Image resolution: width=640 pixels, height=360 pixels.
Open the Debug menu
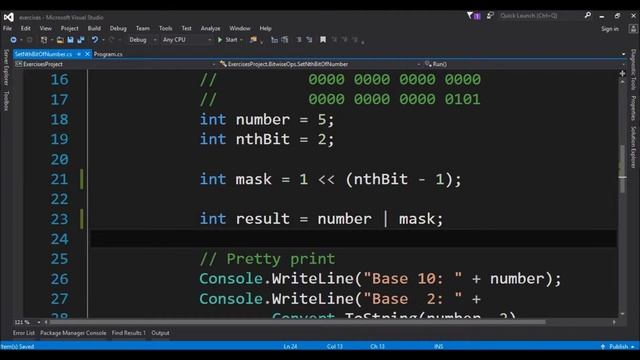click(118, 28)
